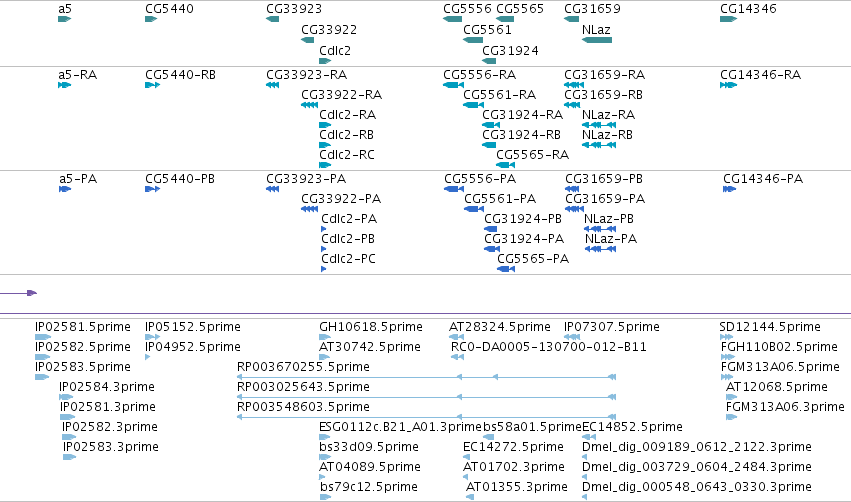Click label IP02584.3prime

click(106, 387)
